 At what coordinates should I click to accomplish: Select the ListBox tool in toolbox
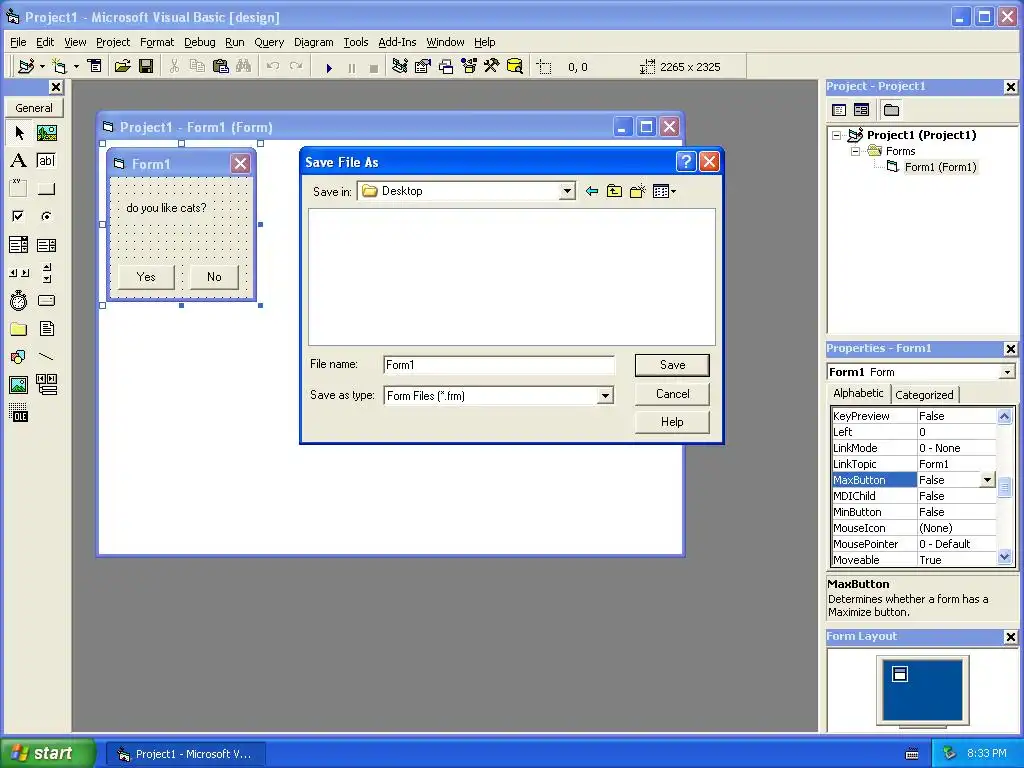pos(46,245)
